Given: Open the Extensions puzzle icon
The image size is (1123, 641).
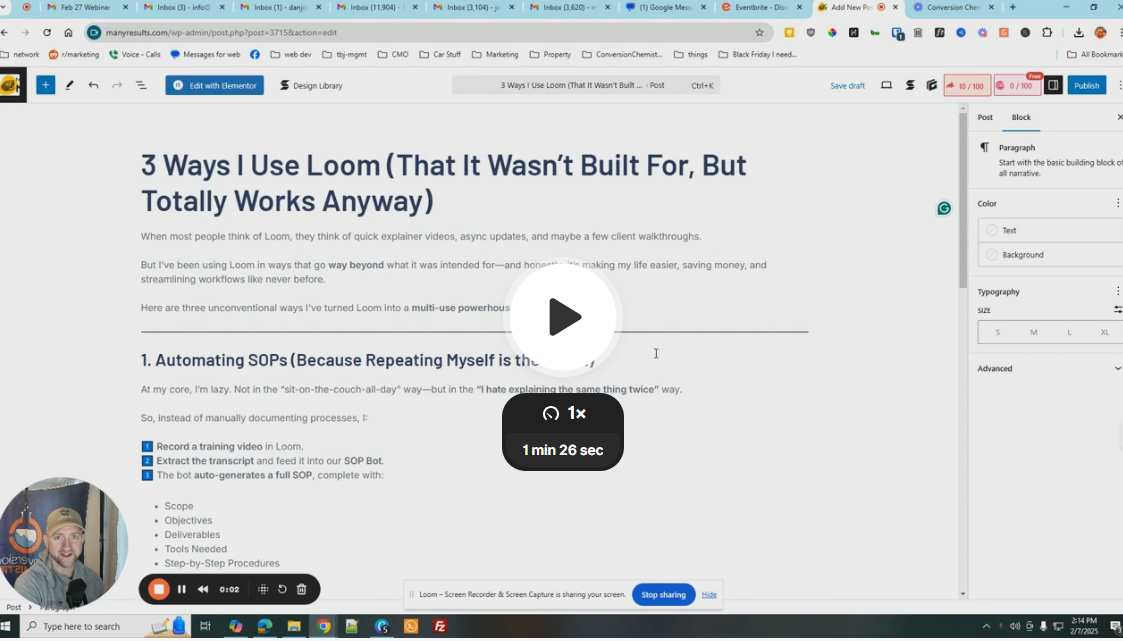Looking at the screenshot, I should pyautogui.click(x=1047, y=32).
